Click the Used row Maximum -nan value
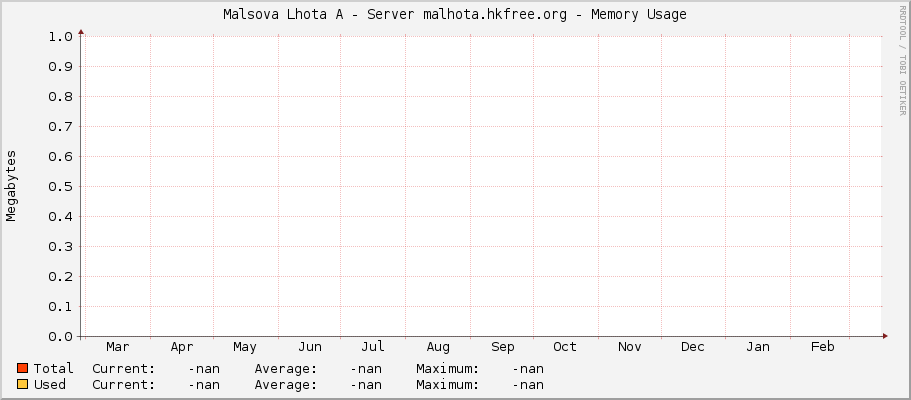The height and width of the screenshot is (400, 911). click(528, 385)
